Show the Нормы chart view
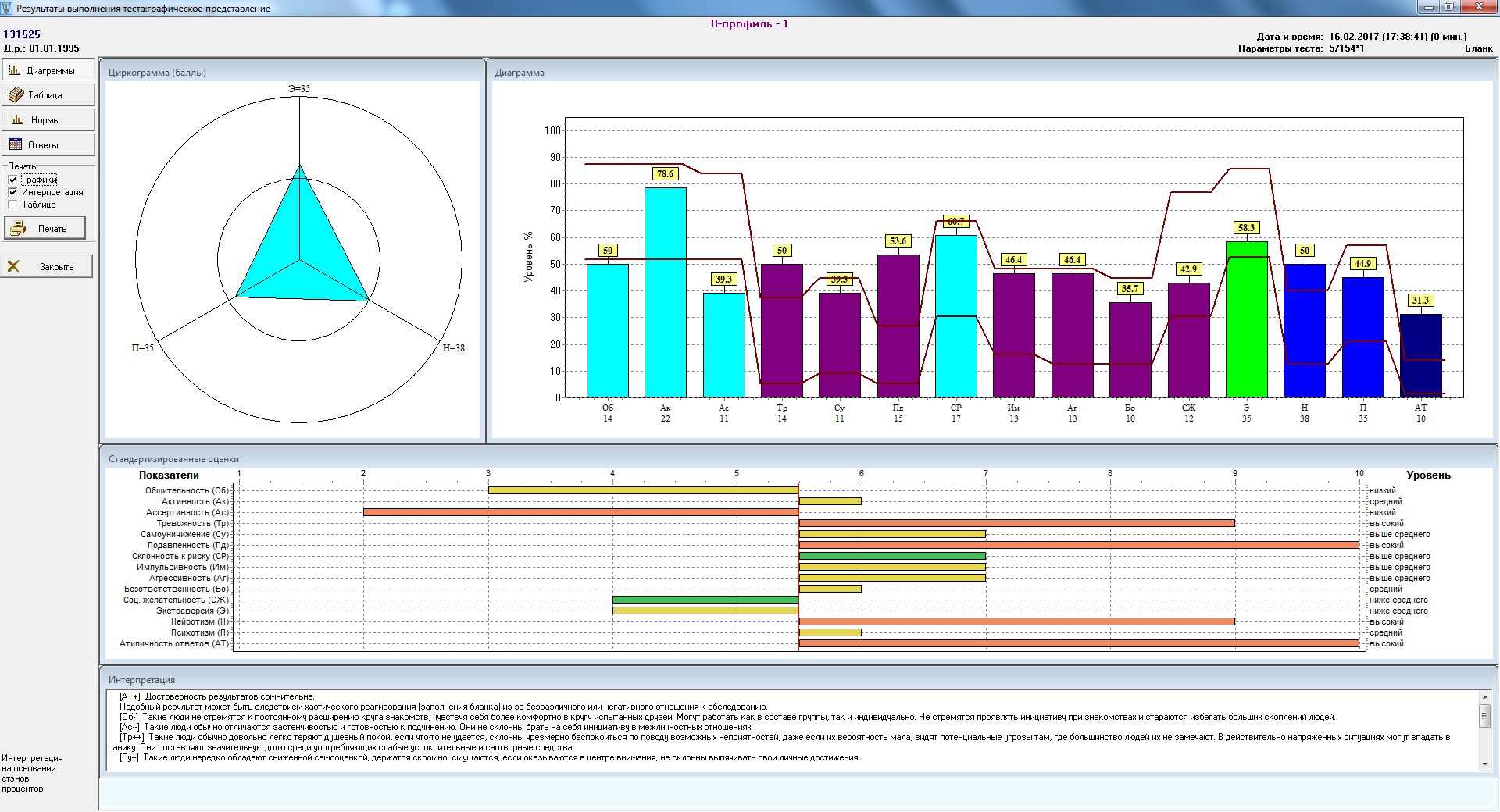This screenshot has width=1500, height=812. [48, 120]
